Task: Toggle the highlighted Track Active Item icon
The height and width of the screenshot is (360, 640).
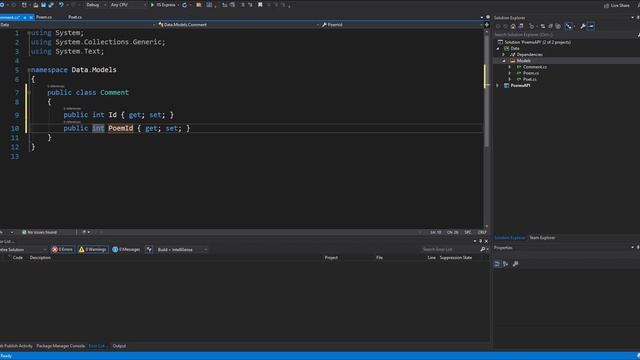Action: 569,26
